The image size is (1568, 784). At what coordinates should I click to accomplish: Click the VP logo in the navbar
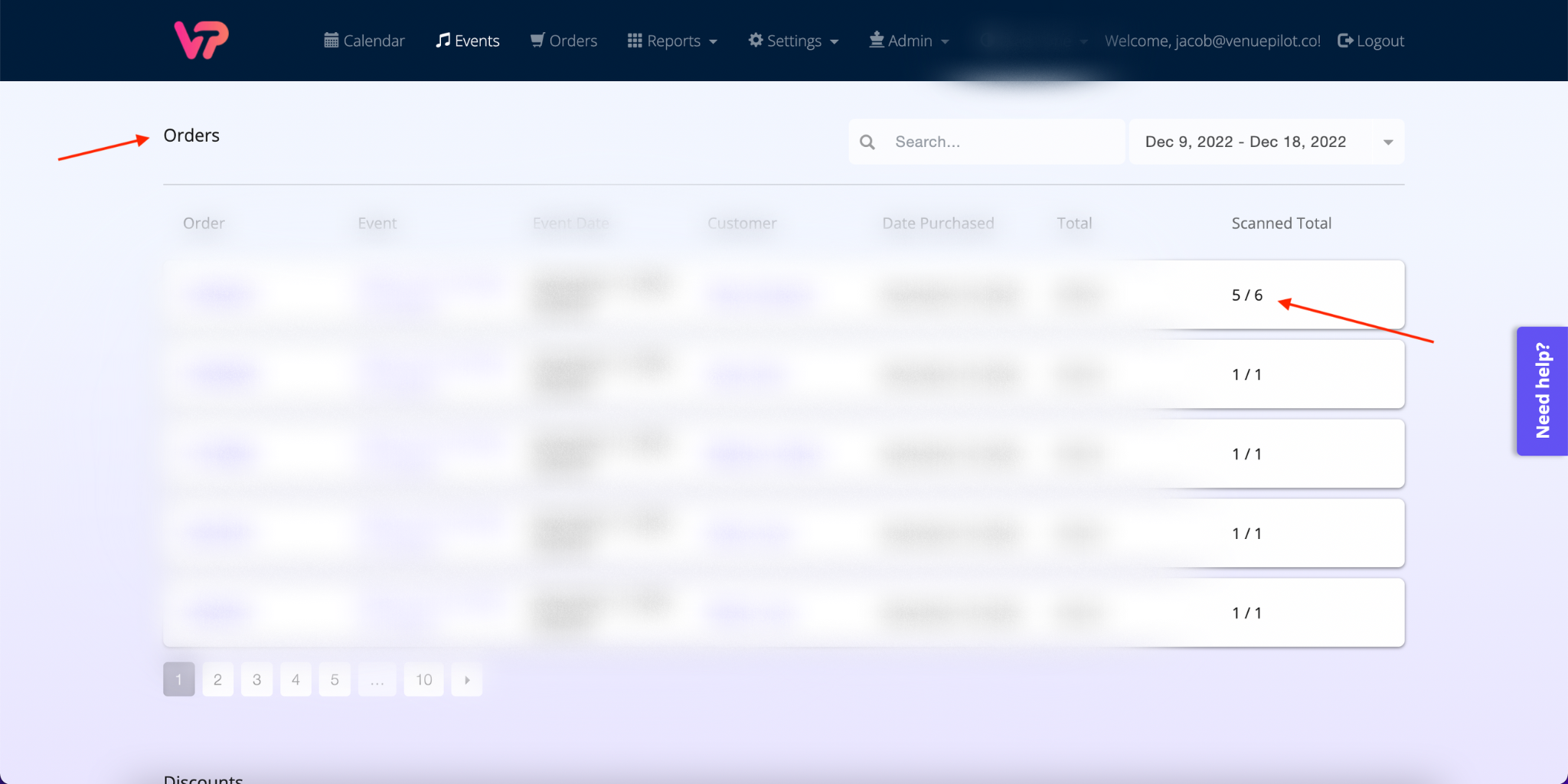(x=200, y=40)
